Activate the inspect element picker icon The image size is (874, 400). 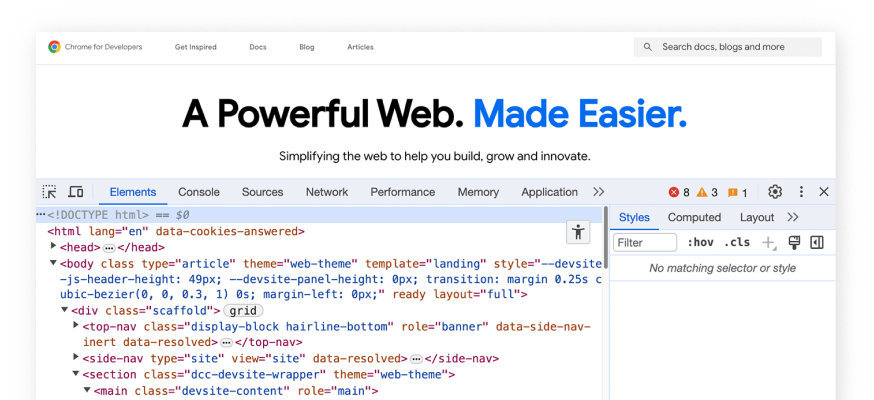coord(49,192)
